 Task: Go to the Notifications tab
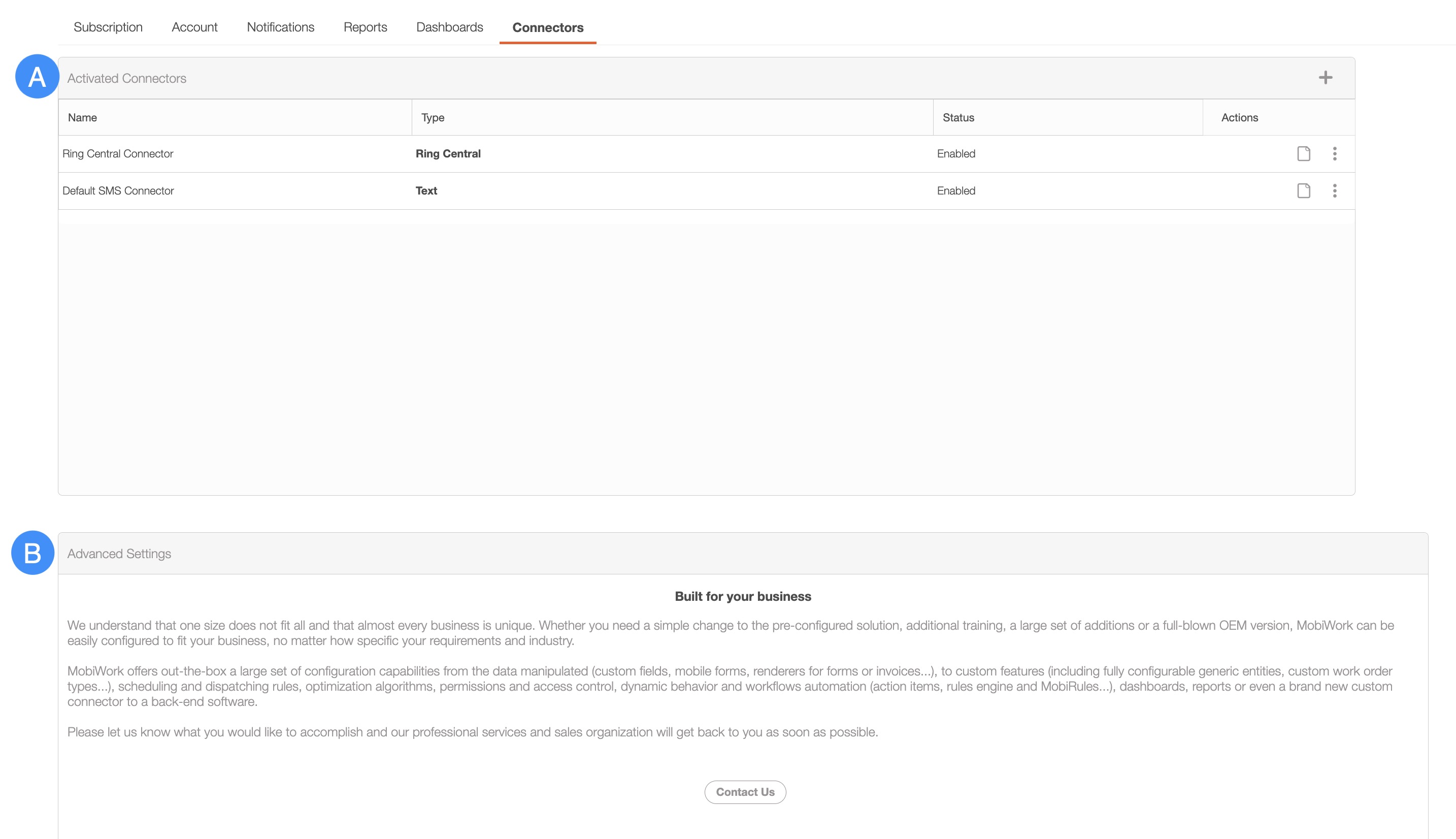(x=280, y=27)
